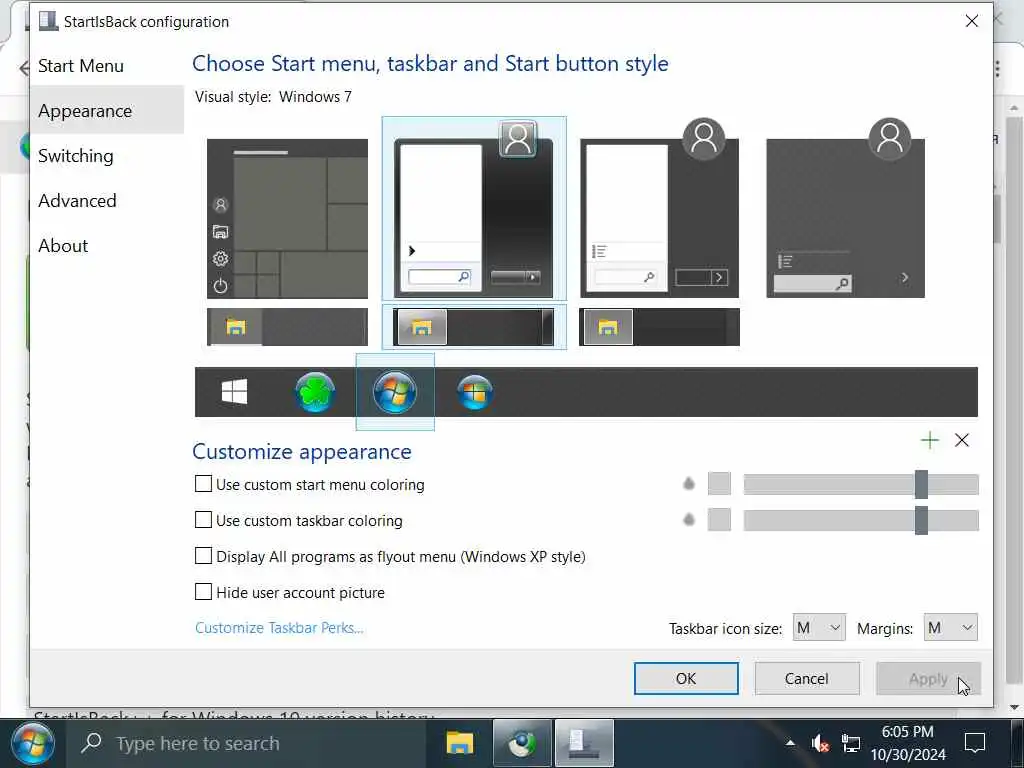Click the taskbar search box
This screenshot has height=768, width=1024.
point(246,743)
